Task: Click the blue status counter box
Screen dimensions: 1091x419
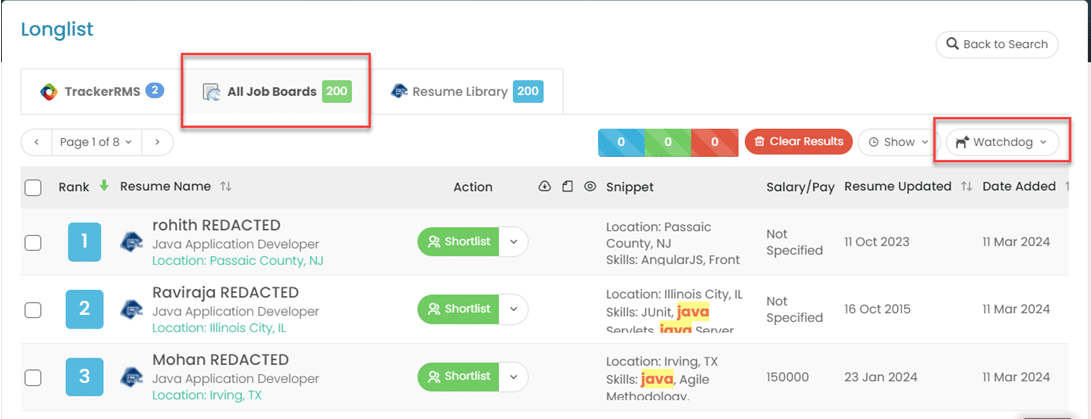Action: [x=621, y=142]
